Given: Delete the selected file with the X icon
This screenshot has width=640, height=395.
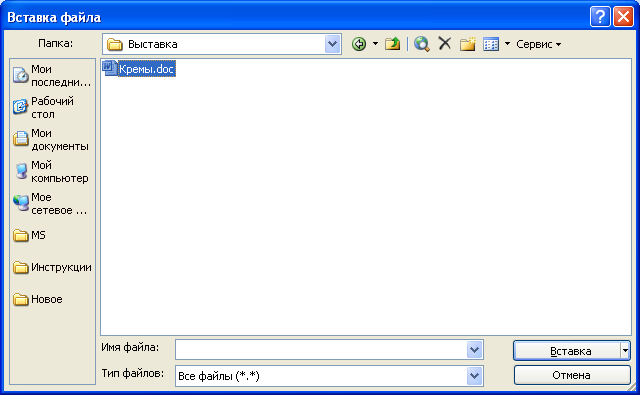Looking at the screenshot, I should coord(444,43).
